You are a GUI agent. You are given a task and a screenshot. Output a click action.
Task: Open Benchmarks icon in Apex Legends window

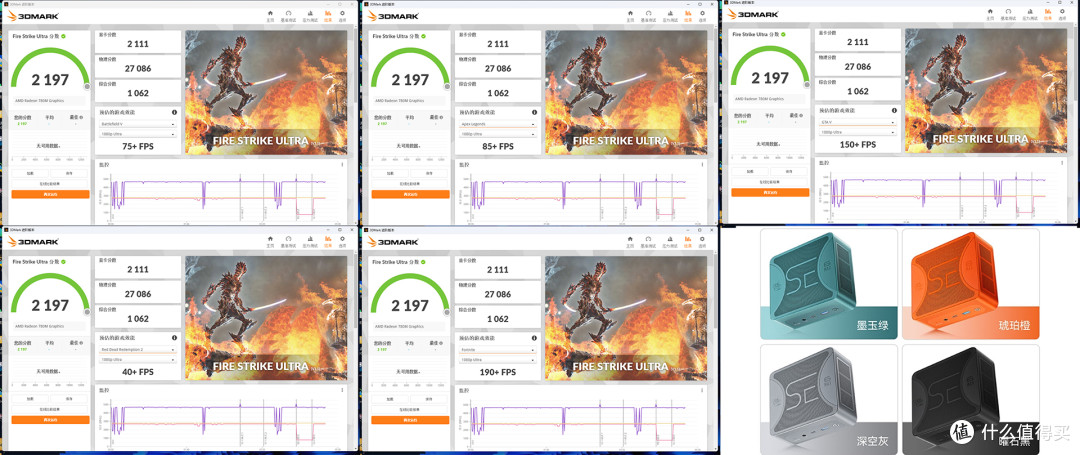pos(650,15)
